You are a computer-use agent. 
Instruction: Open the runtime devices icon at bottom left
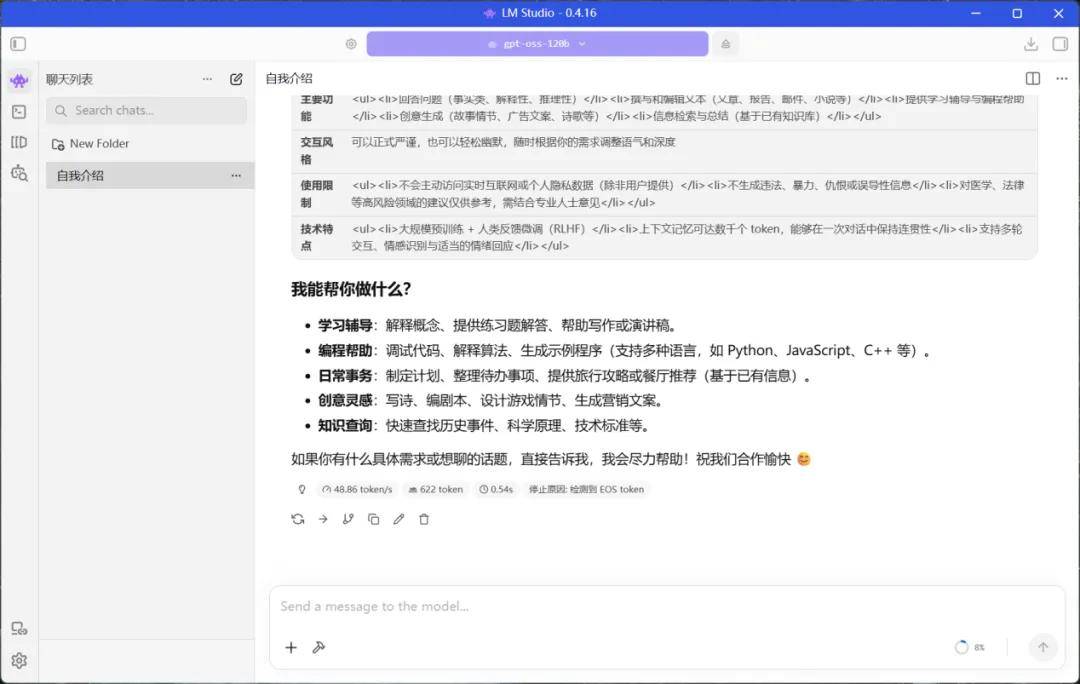pos(19,628)
